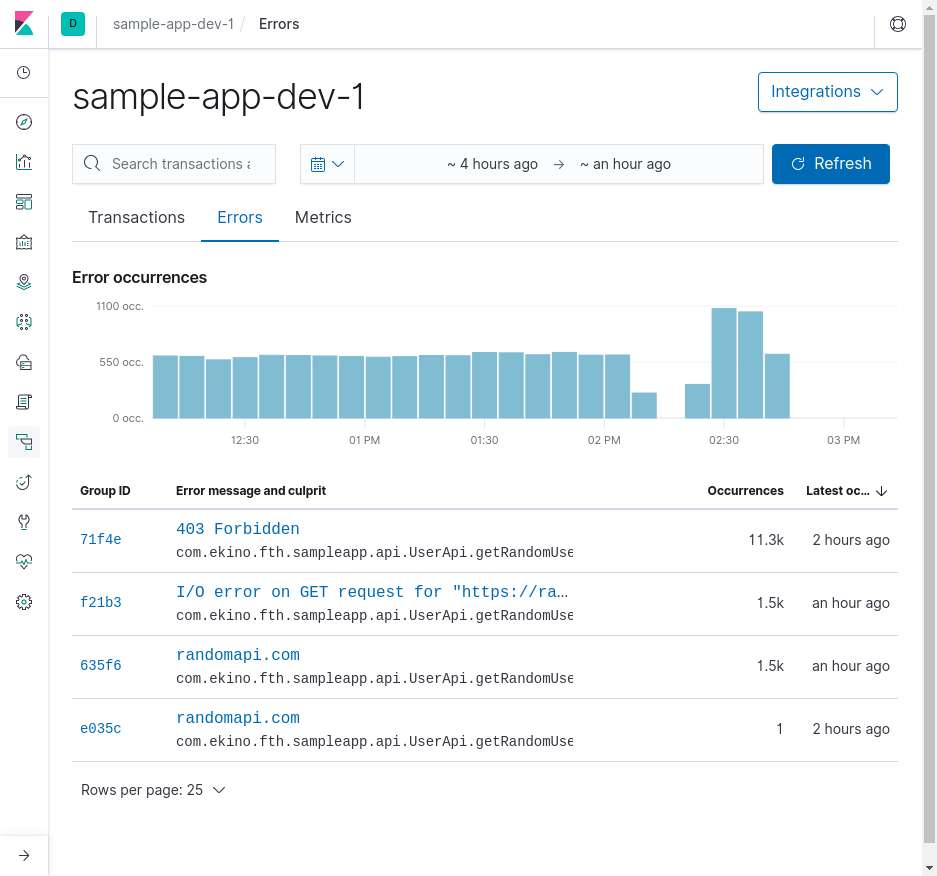The height and width of the screenshot is (876, 937).
Task: Open Visualize via the chart sidebar icon
Action: click(24, 162)
